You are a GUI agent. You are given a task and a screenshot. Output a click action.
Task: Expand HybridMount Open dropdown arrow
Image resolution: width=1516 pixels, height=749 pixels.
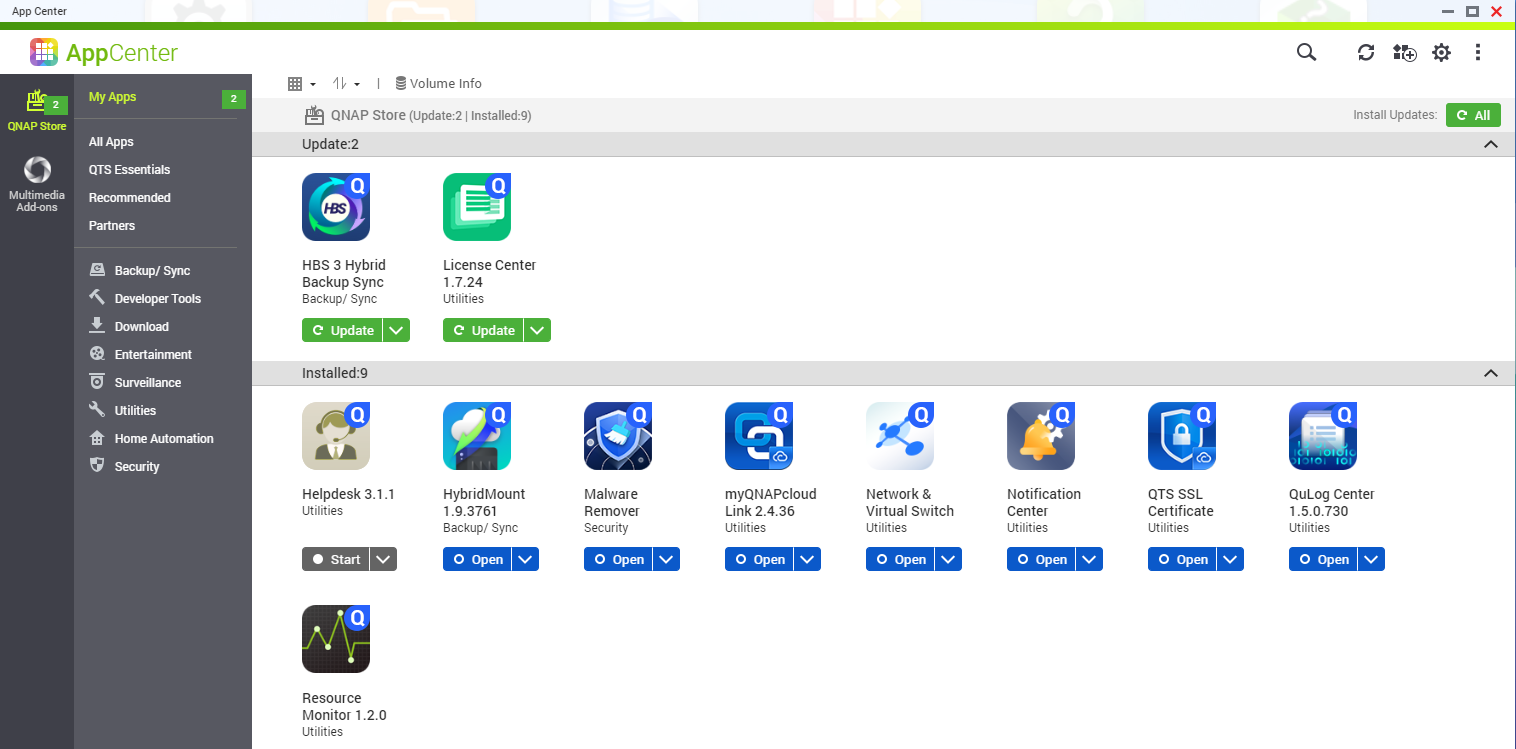525,559
